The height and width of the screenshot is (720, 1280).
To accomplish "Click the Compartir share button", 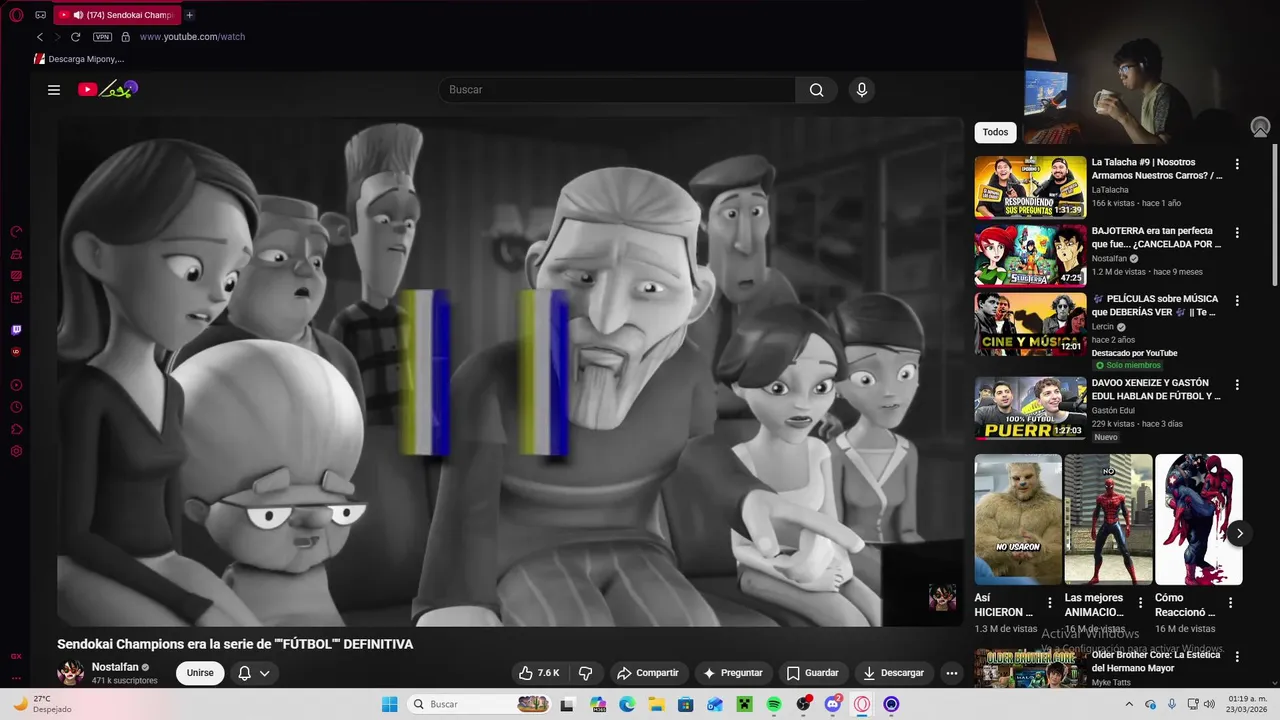I will (x=648, y=673).
